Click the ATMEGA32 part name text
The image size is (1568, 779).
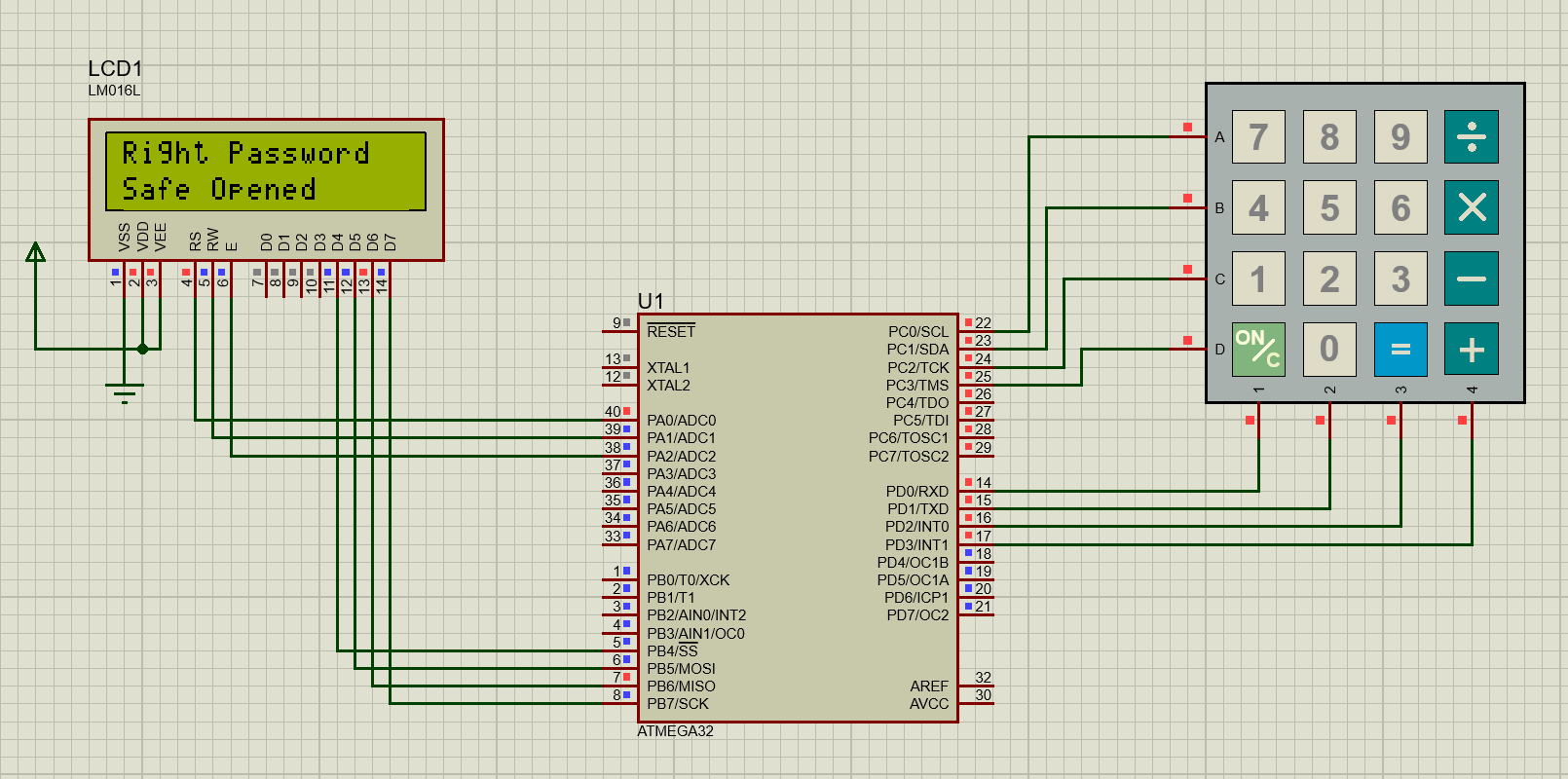tap(675, 731)
